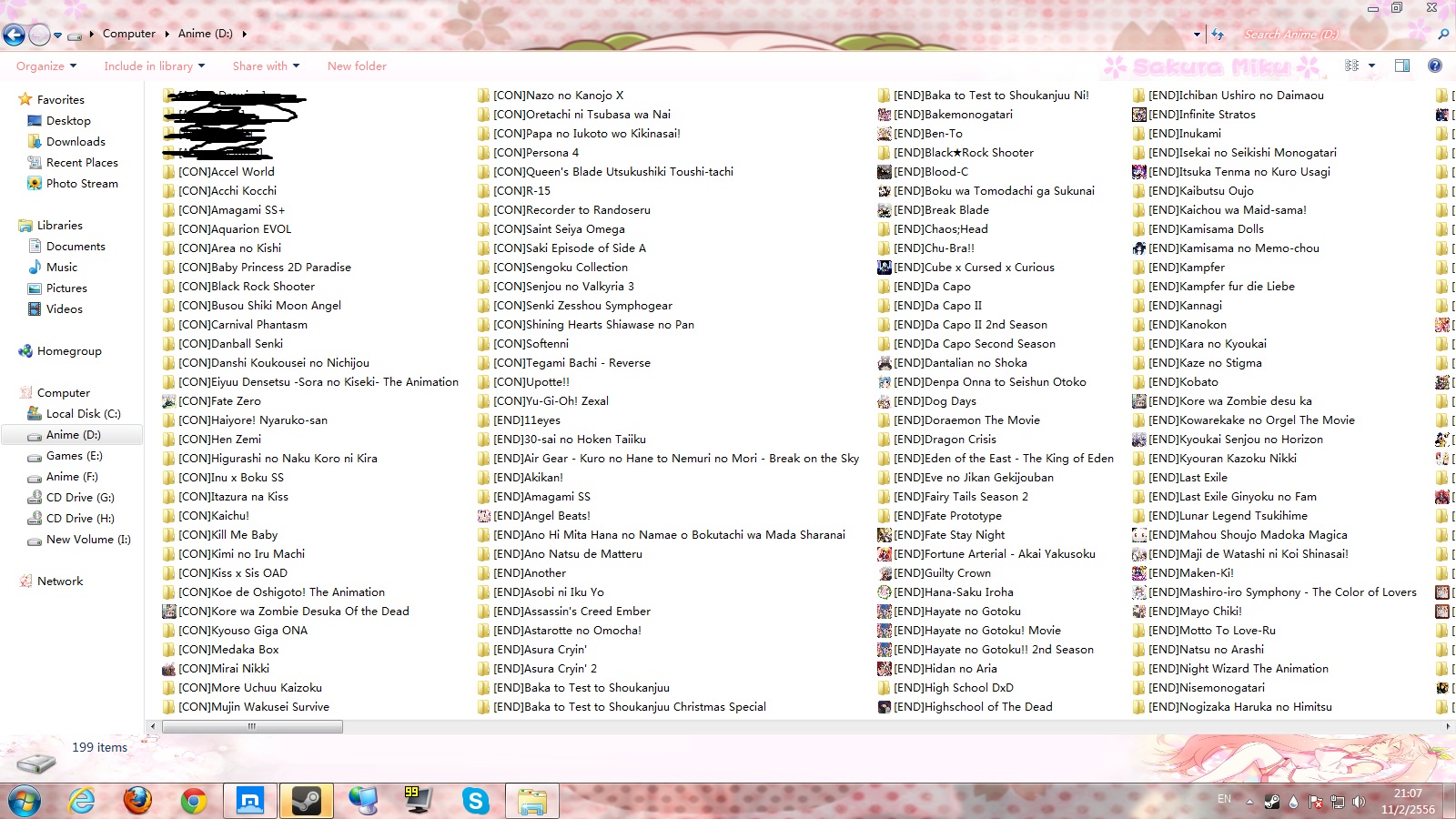Change the view with the view icon
This screenshot has width=1456, height=819.
(1351, 66)
